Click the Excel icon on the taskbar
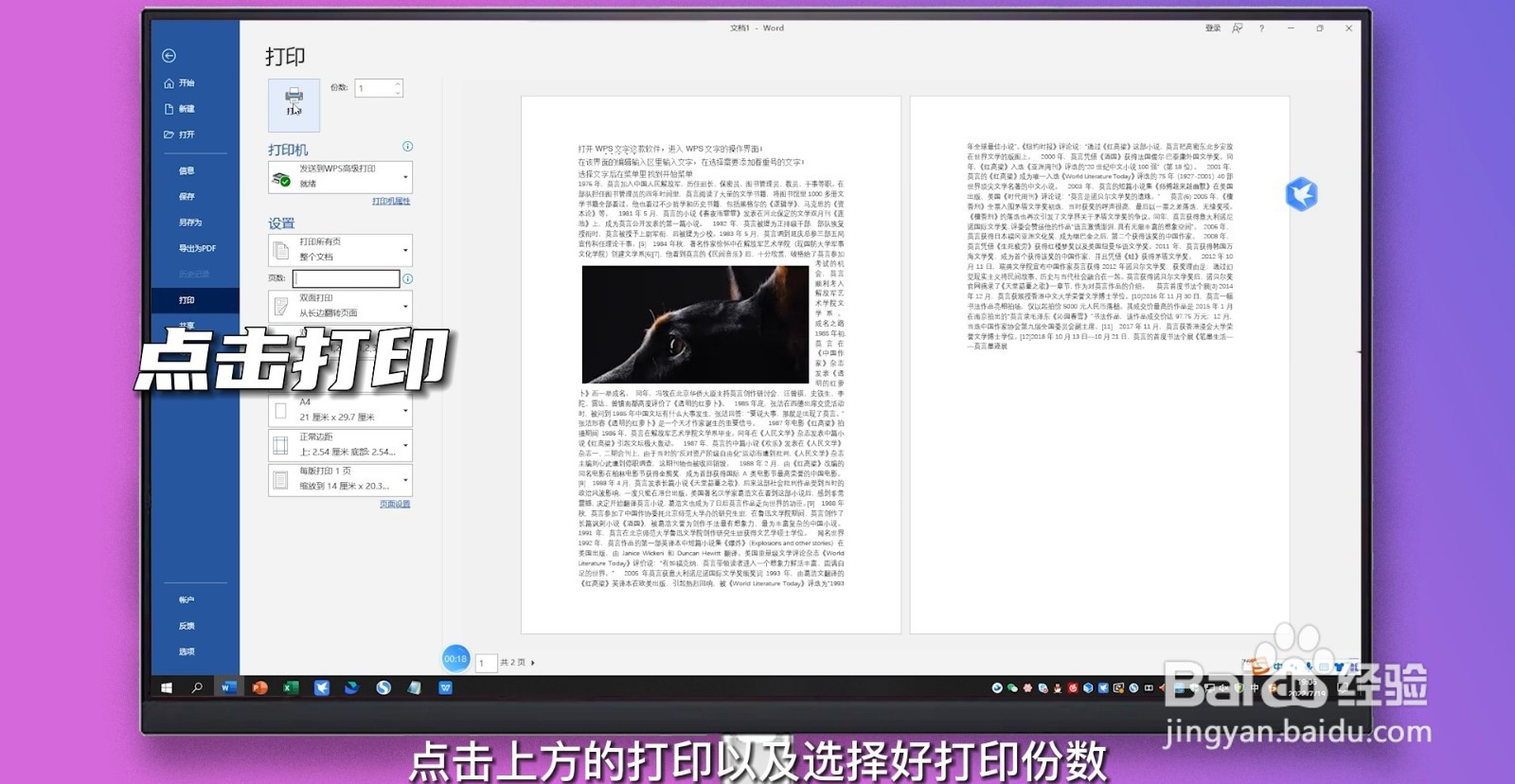The height and width of the screenshot is (784, 1515). click(291, 688)
